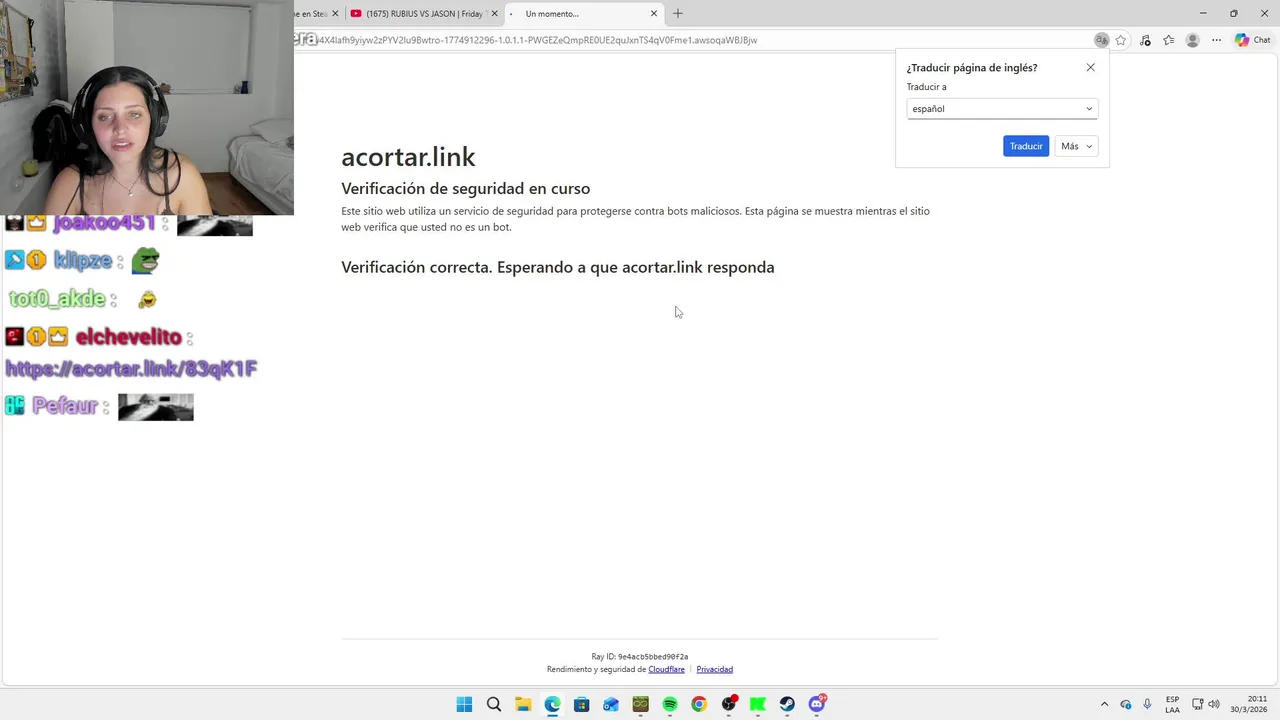Open the Cloudflare link

click(666, 669)
